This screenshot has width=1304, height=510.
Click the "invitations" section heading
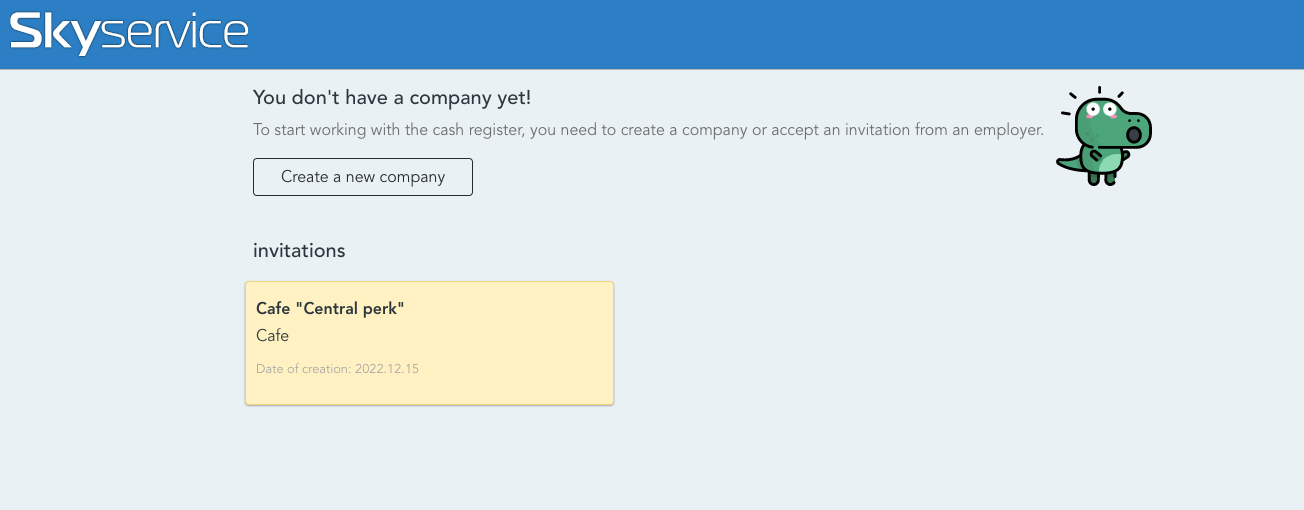[299, 250]
